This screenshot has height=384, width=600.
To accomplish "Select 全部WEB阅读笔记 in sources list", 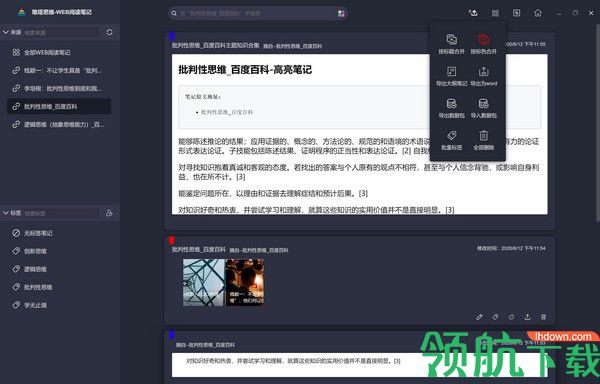I will 59,52.
